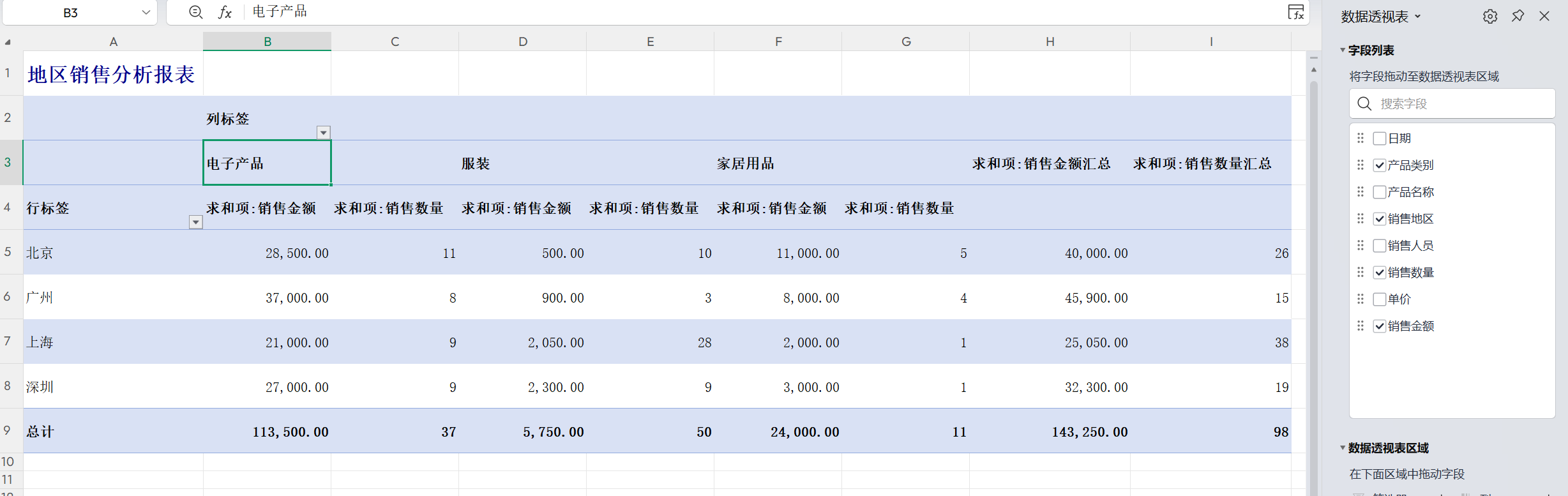Viewport: 1568px width, 496px height.
Task: Grab the drag handle beside 销售地区 field
Action: (x=1361, y=218)
